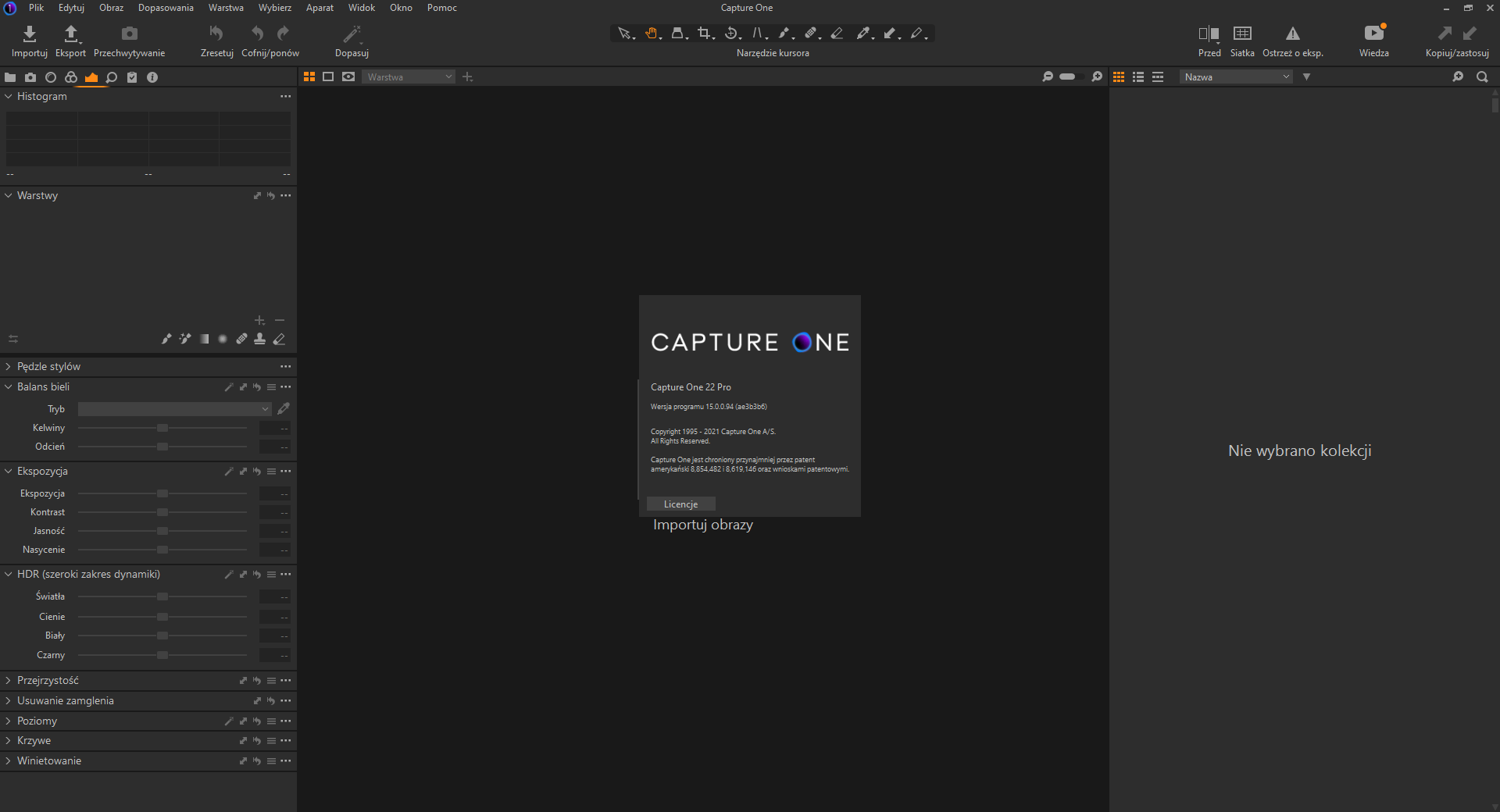Image resolution: width=1500 pixels, height=812 pixels.
Task: Click the Kelwiny slider handle
Action: pos(162,428)
